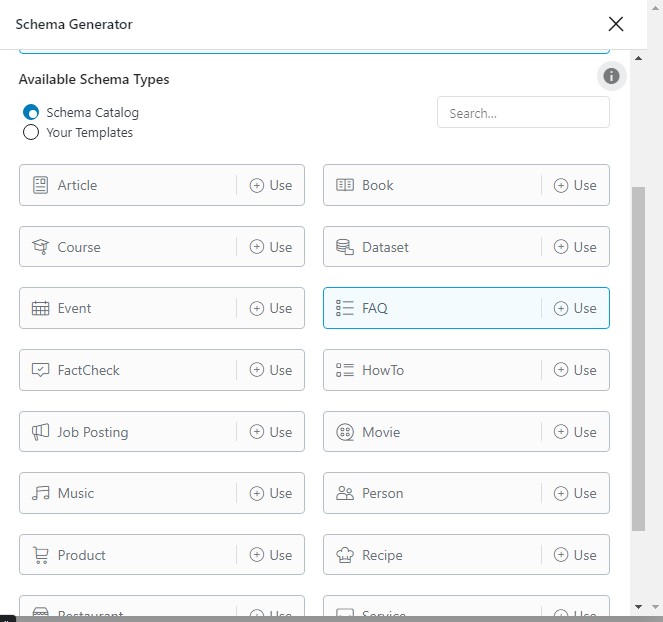663x622 pixels.
Task: Click the dialog vertical scrollbar thumb
Action: tap(638, 359)
